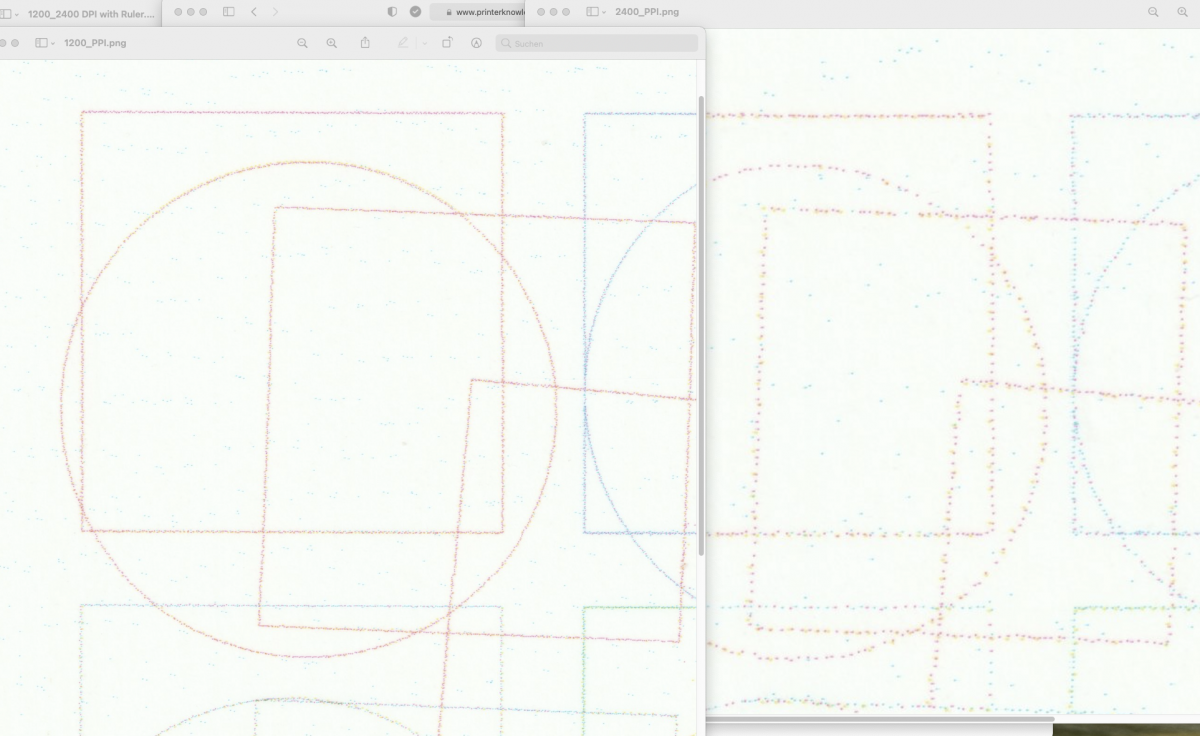Expand sidebar view options chevron for 1200_PPI.png
This screenshot has width=1200, height=736.
tap(53, 44)
